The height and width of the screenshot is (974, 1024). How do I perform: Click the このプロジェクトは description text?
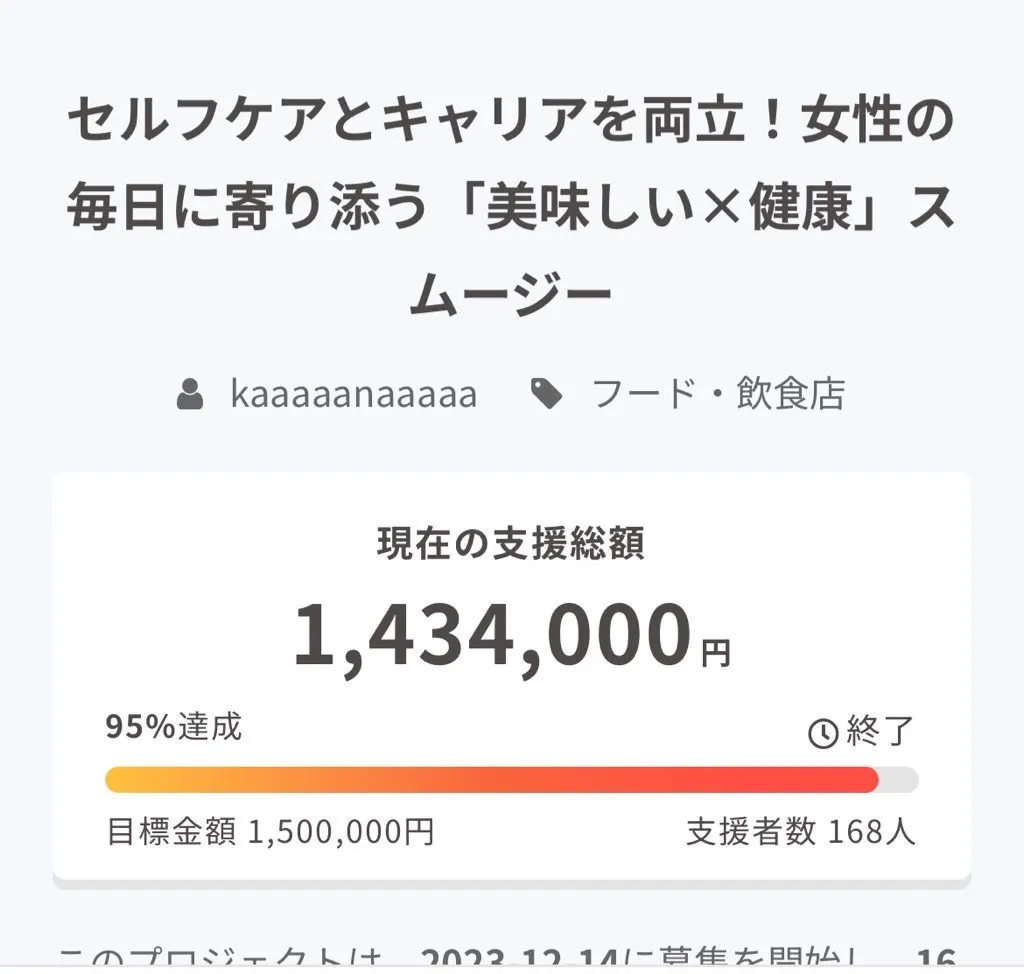[x=220, y=960]
